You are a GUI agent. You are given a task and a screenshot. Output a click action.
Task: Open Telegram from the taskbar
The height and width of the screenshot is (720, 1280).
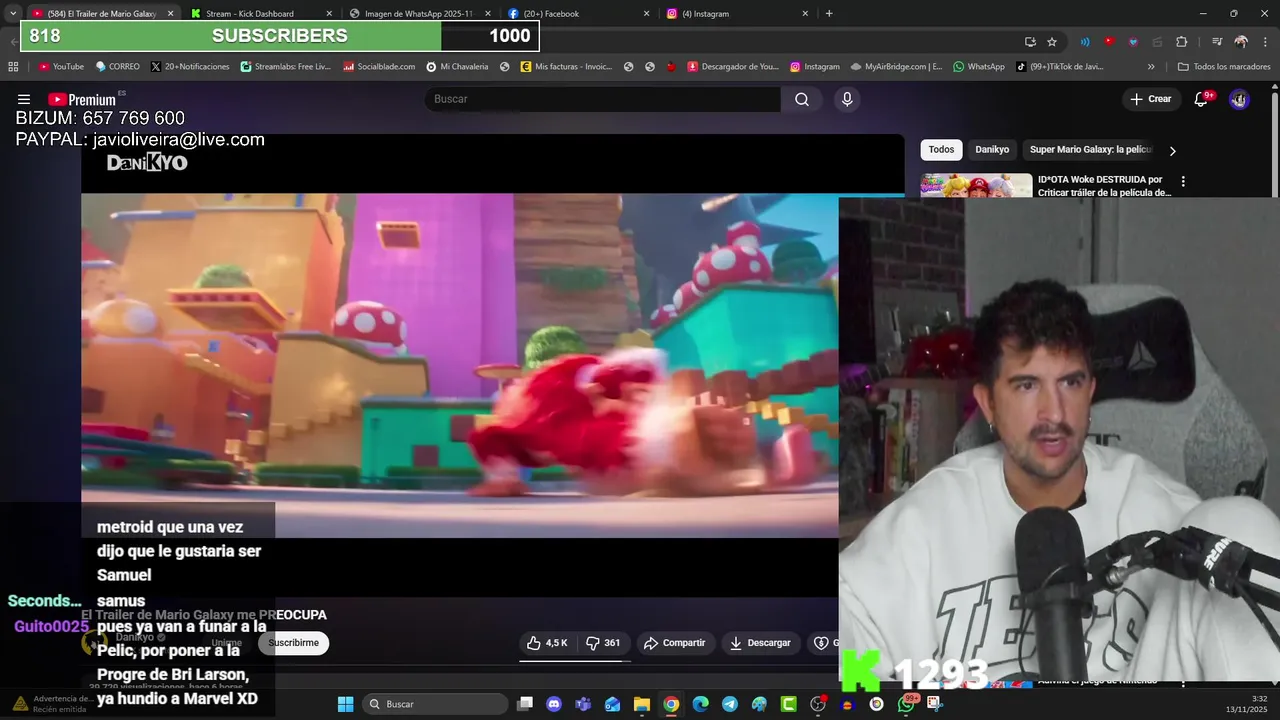click(x=730, y=704)
